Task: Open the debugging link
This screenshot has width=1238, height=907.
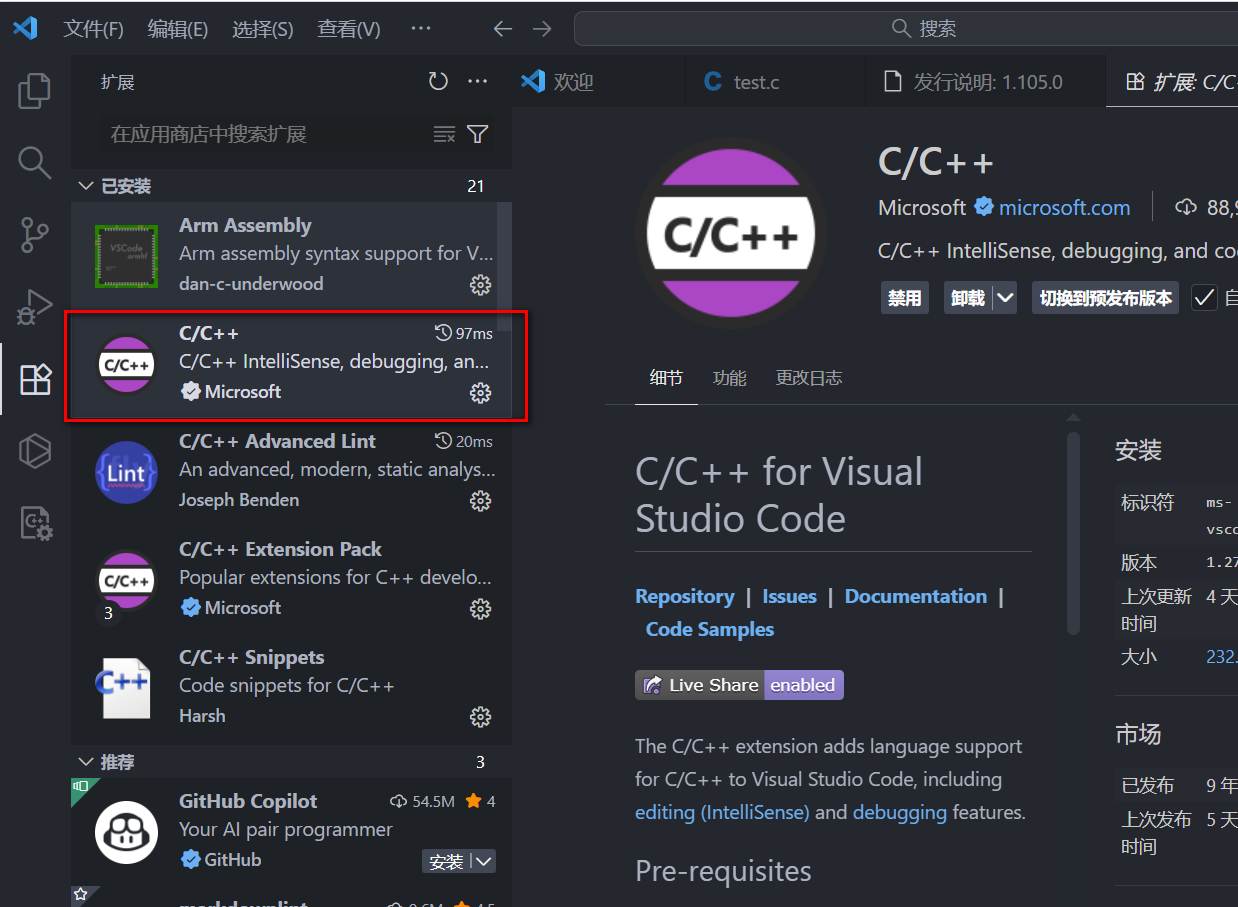Action: click(x=900, y=812)
